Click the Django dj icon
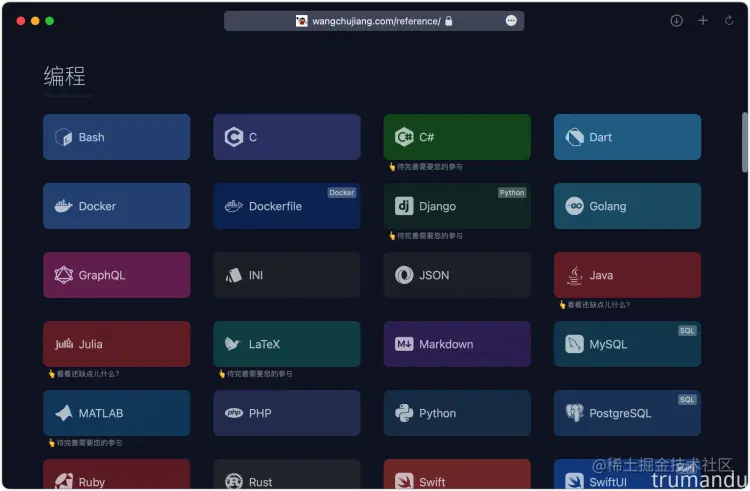The image size is (750, 491). (x=404, y=206)
